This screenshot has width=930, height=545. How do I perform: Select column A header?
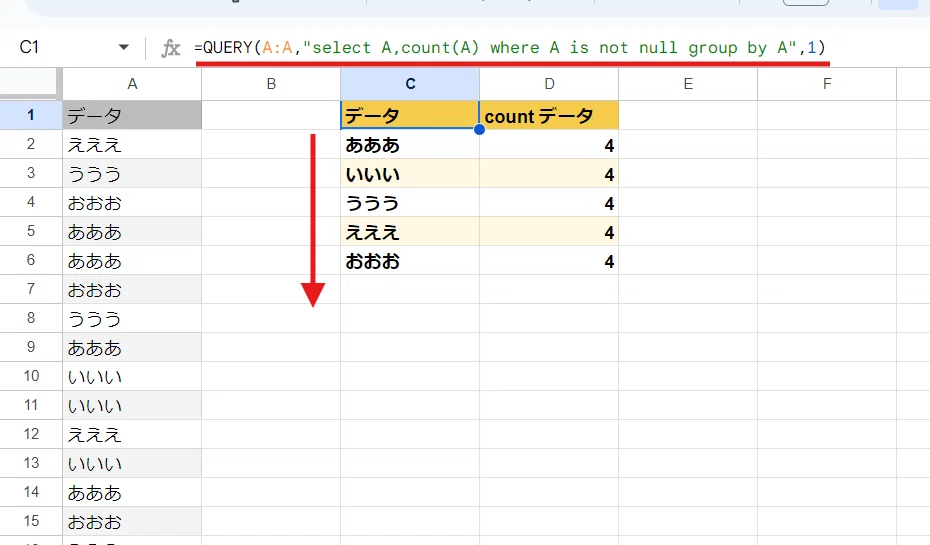(x=132, y=84)
